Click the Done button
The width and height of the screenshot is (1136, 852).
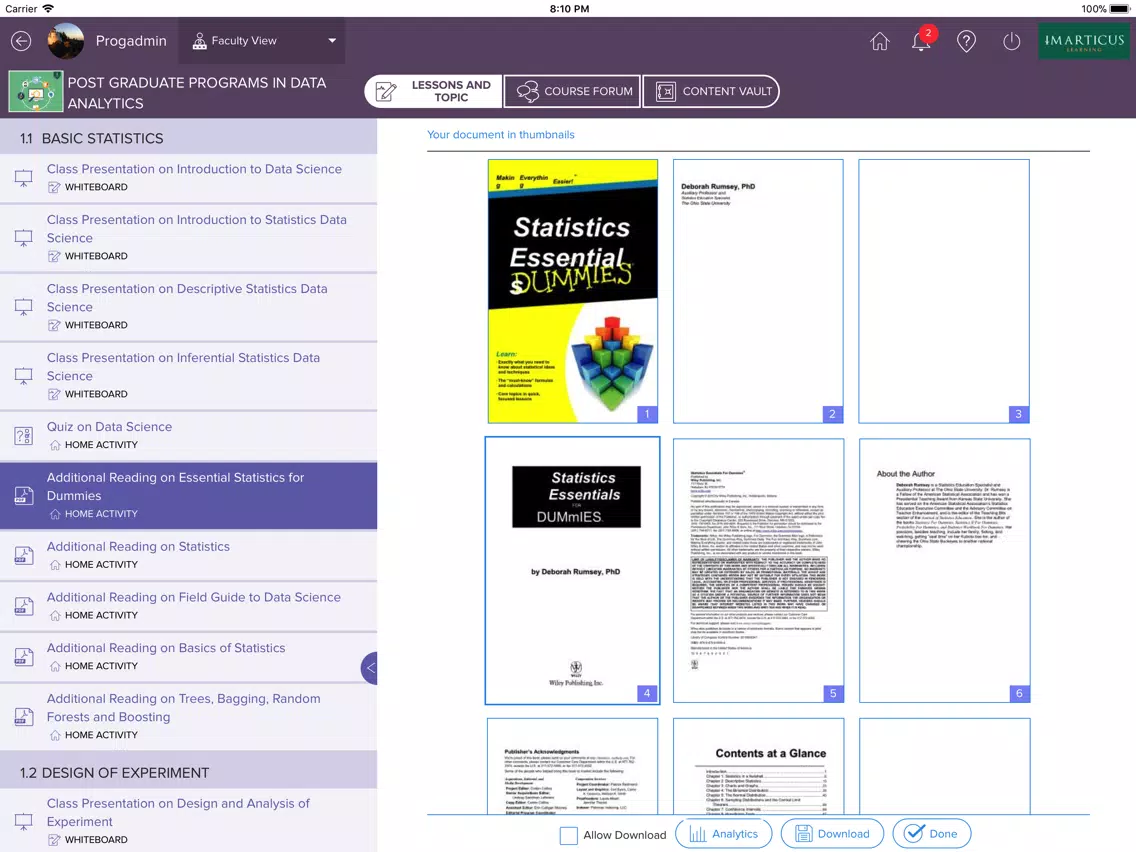coord(932,834)
